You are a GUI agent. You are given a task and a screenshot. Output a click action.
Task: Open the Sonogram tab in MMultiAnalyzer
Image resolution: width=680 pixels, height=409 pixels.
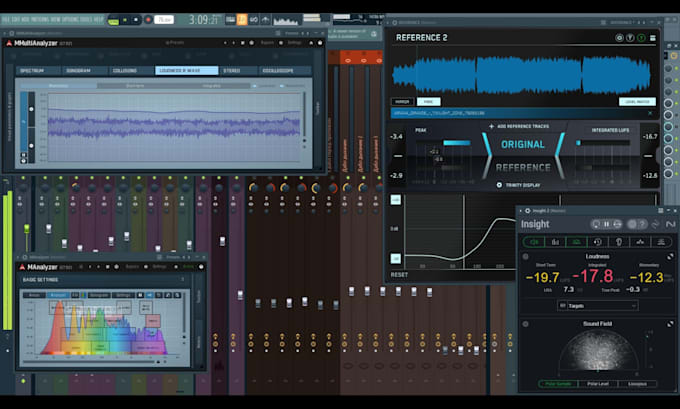click(x=85, y=71)
